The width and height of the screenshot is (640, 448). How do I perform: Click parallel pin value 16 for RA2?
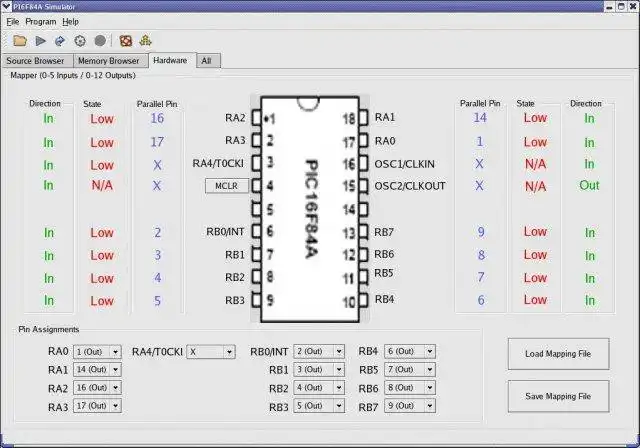(157, 118)
